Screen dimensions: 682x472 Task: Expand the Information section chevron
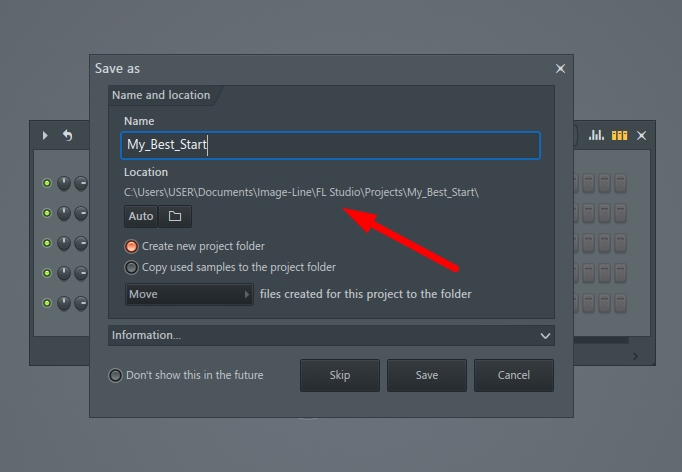(545, 336)
